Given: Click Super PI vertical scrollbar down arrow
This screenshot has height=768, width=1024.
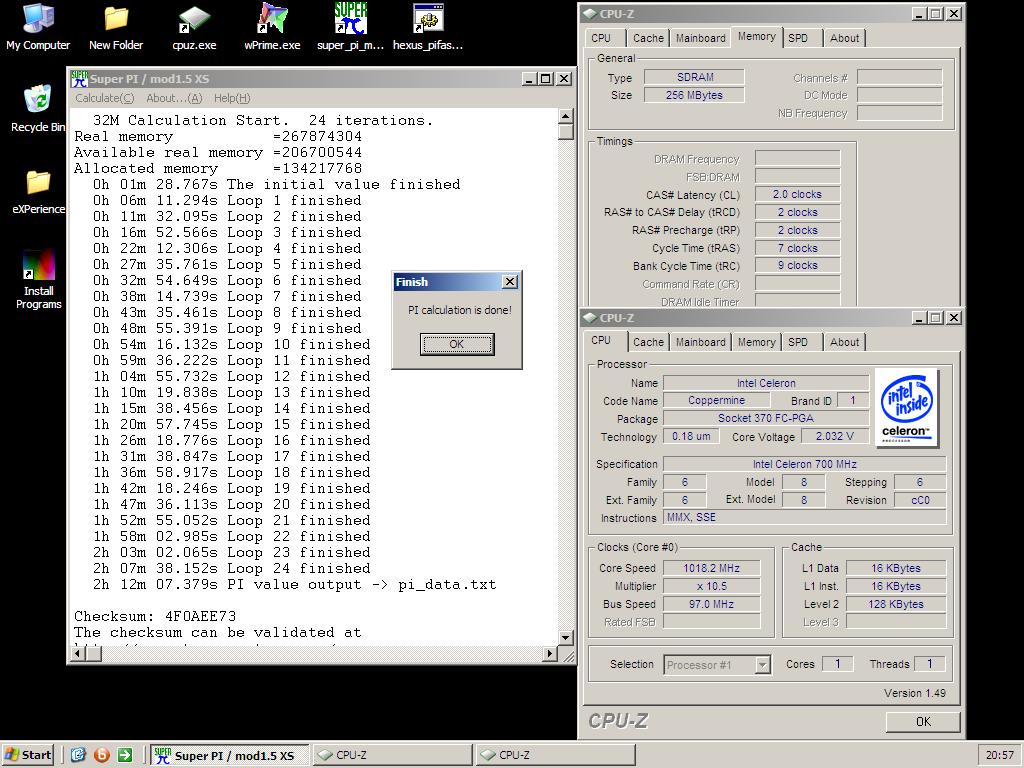Looking at the screenshot, I should tap(566, 637).
